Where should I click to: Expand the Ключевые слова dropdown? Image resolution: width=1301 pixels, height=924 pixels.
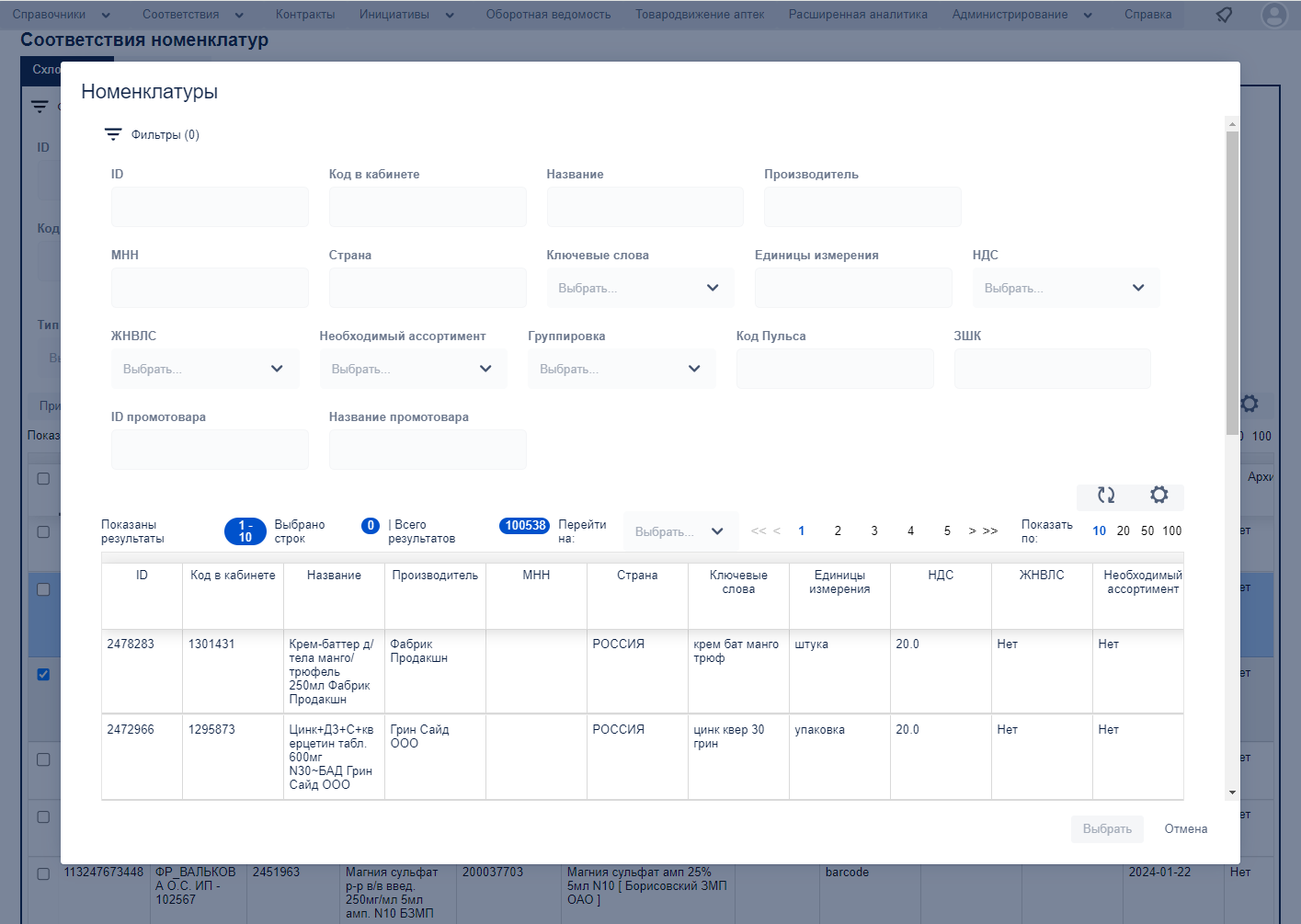[x=640, y=288]
